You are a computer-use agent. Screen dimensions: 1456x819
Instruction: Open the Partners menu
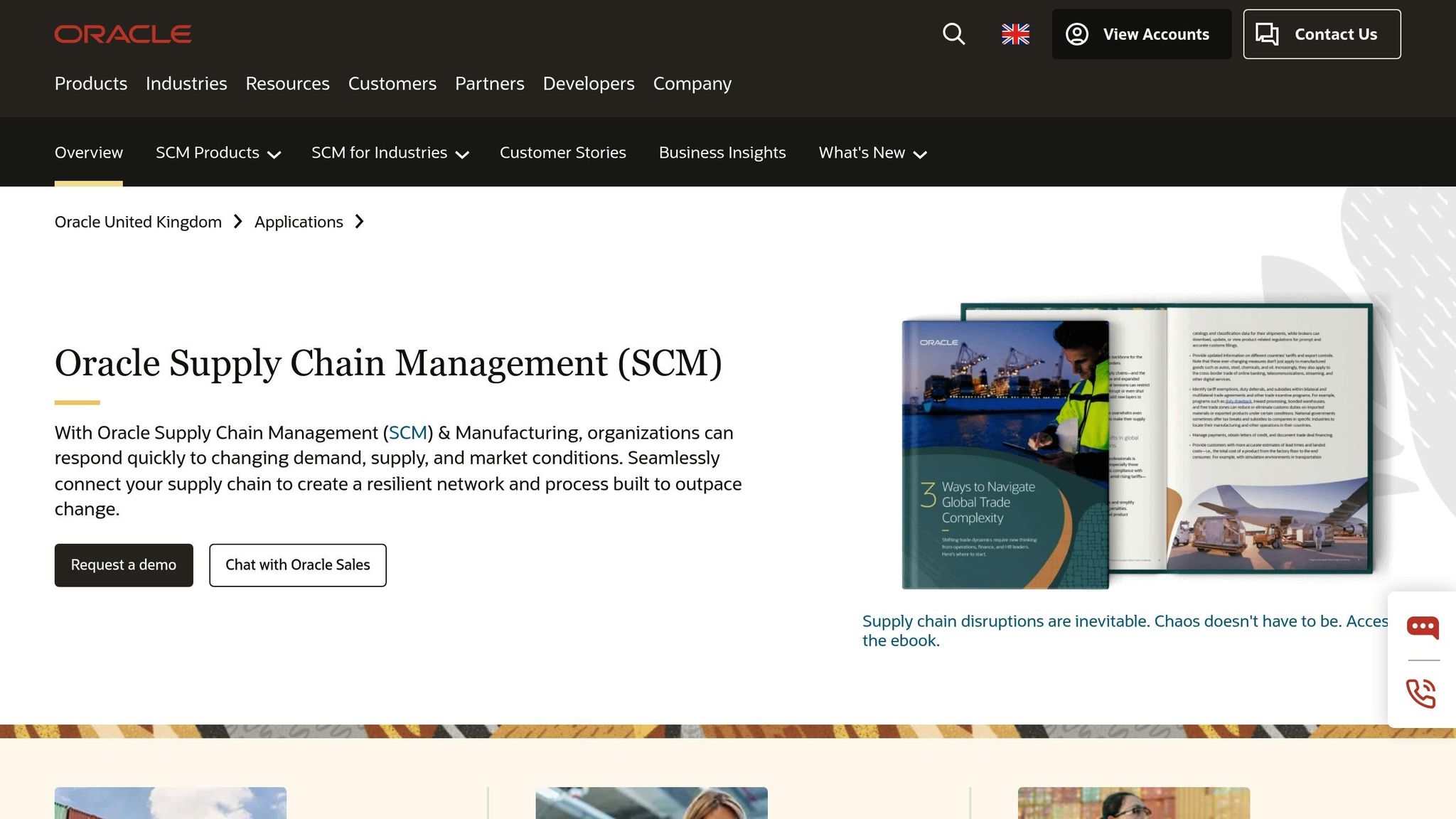(x=490, y=83)
